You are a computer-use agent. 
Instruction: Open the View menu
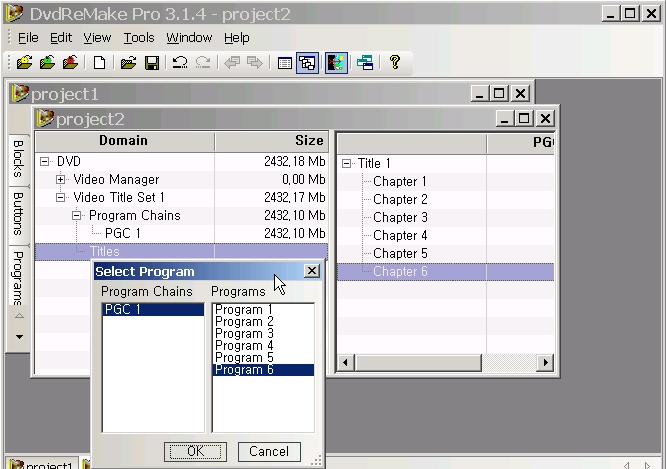pos(97,38)
